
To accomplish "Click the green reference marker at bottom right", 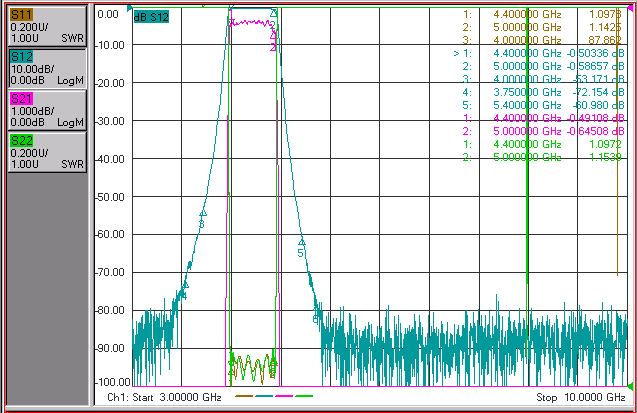I will pyautogui.click(x=630, y=386).
